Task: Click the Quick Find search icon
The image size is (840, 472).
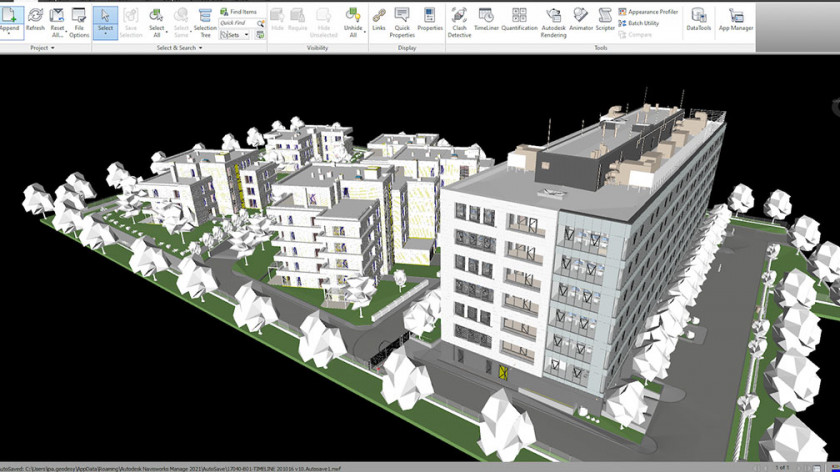Action: coord(260,23)
